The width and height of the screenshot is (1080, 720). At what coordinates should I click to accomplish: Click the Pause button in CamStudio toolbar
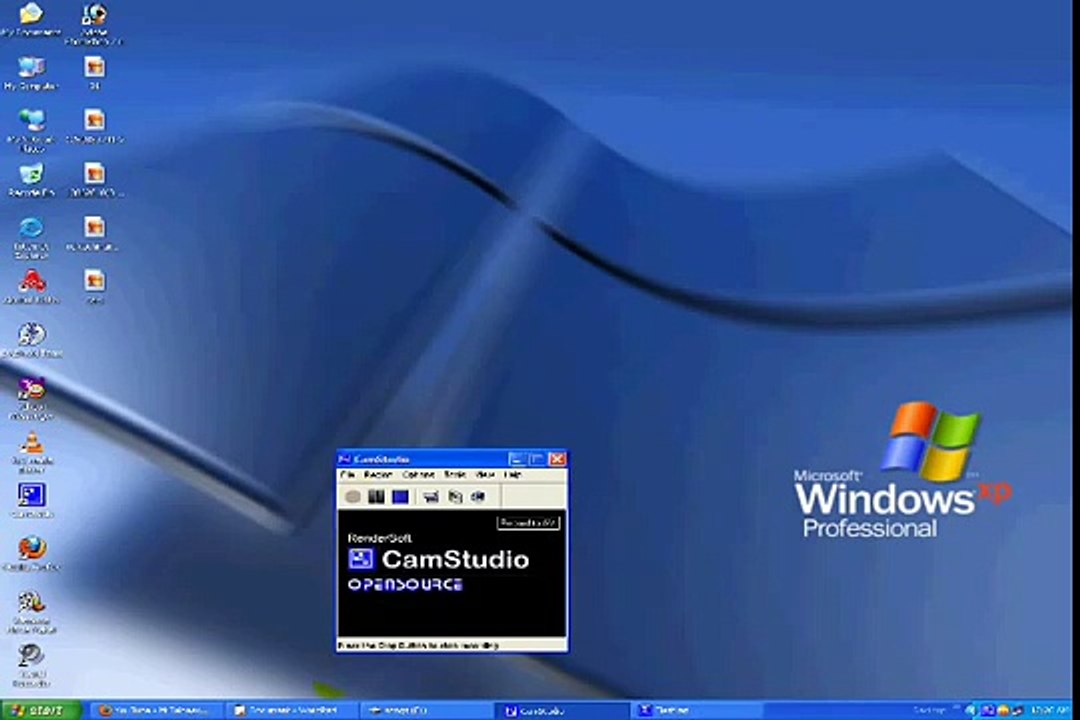pyautogui.click(x=376, y=497)
